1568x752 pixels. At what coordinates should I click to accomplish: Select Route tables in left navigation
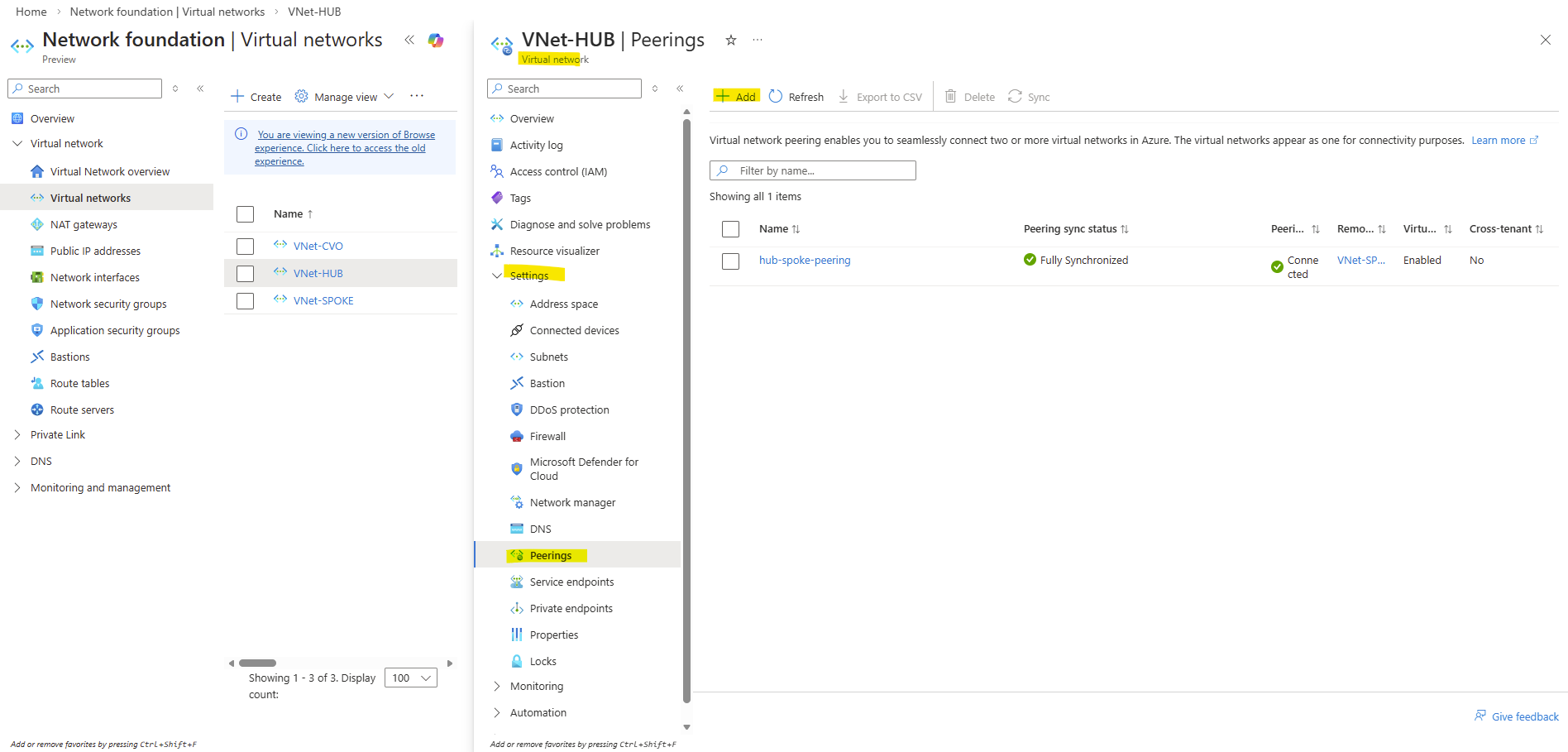tap(79, 383)
